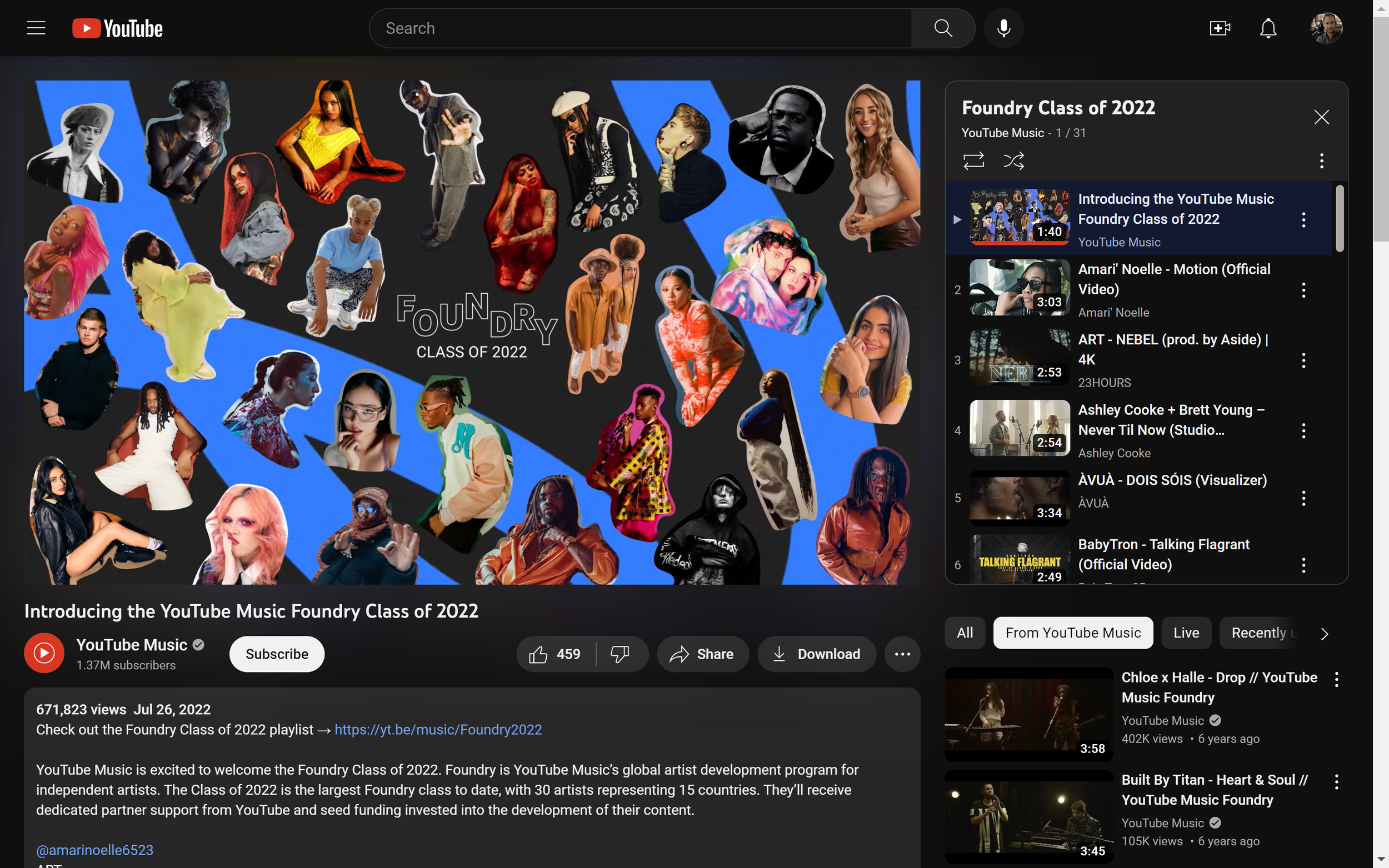Show more filter chips with right chevron

[x=1324, y=633]
